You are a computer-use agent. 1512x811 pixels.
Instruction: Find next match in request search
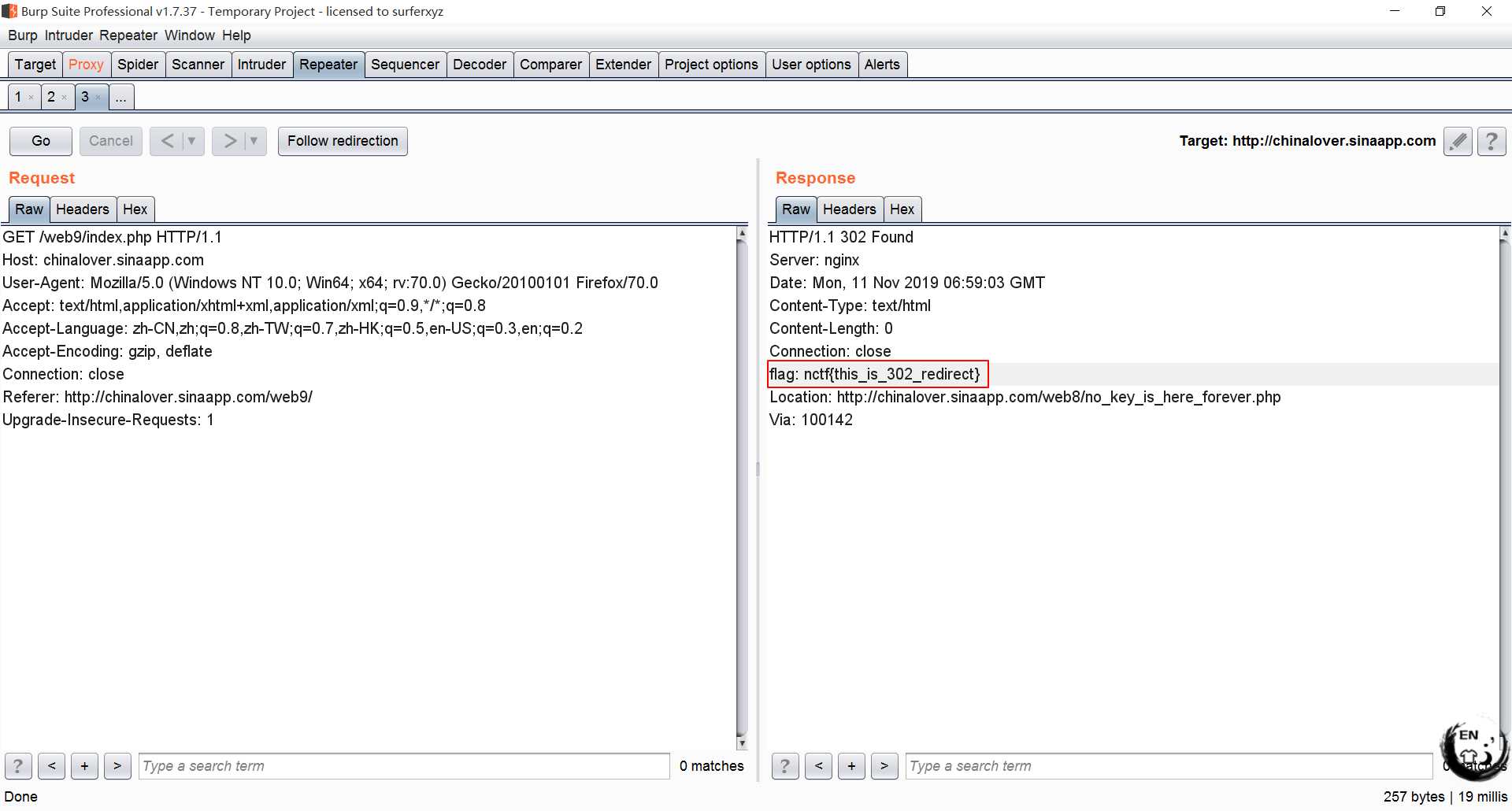tap(117, 765)
